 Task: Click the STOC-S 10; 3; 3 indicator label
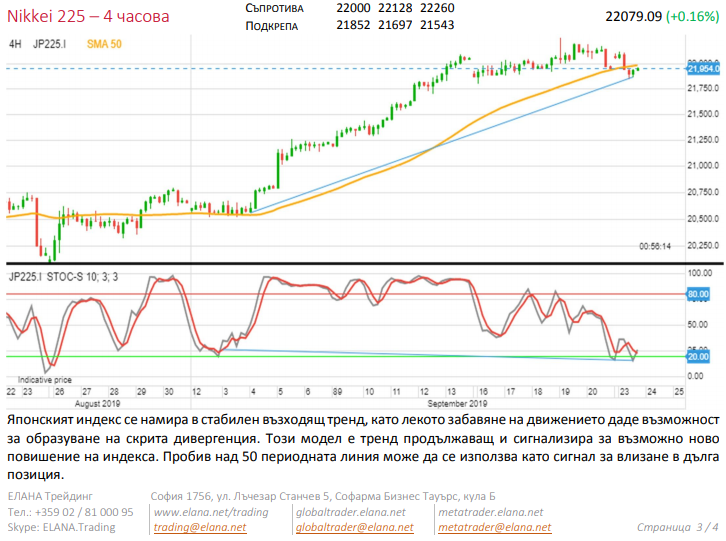82,277
